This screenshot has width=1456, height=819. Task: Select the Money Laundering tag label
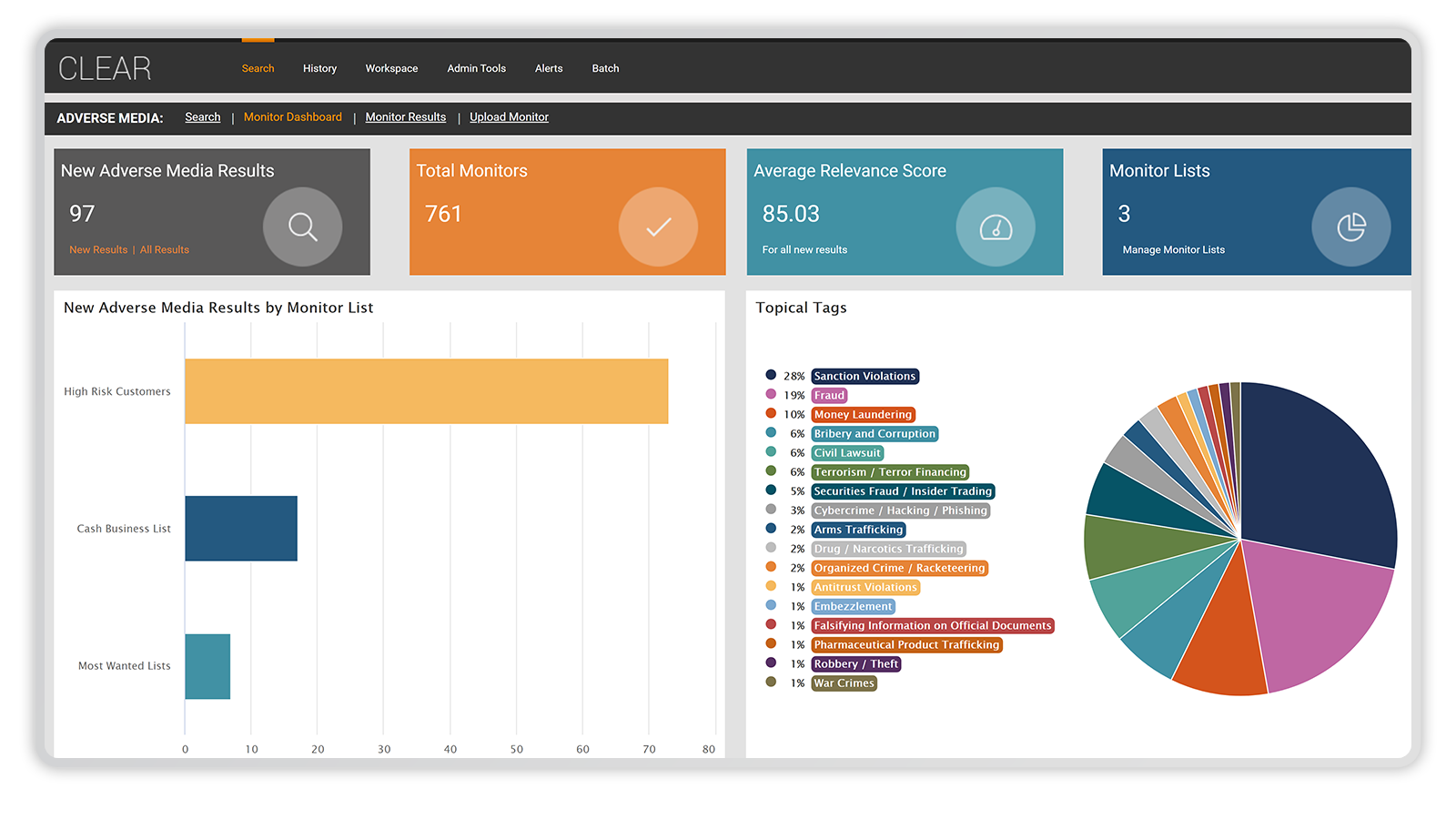pyautogui.click(x=863, y=414)
